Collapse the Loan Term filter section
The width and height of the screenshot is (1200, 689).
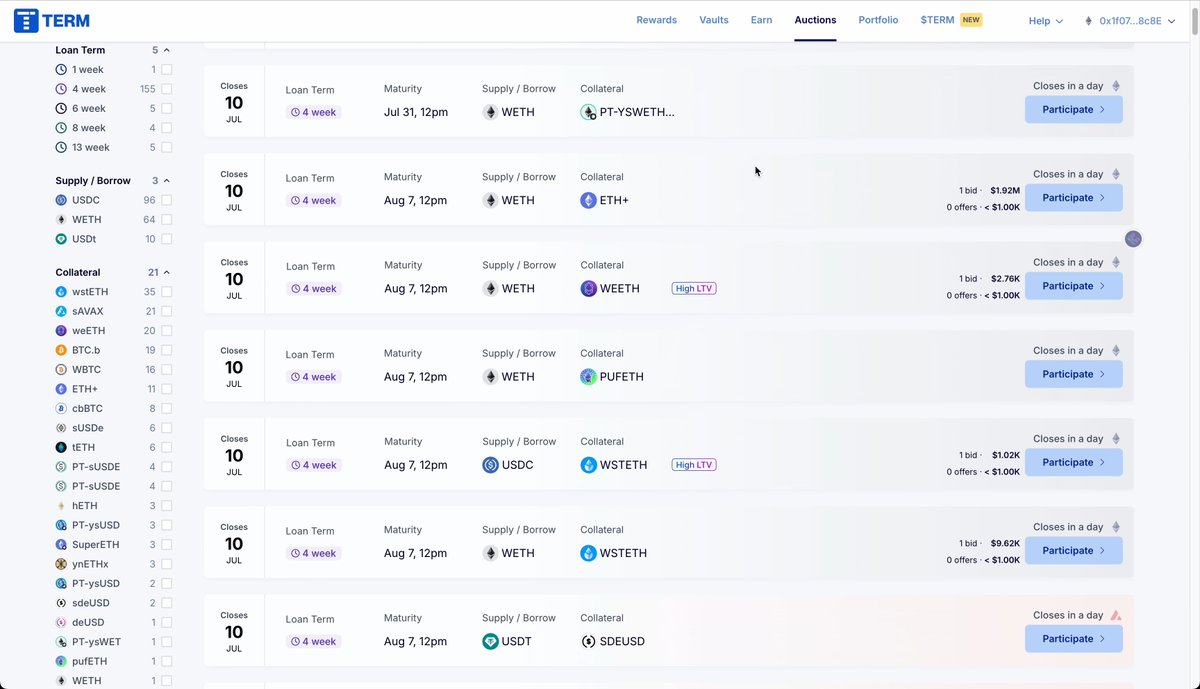[x=167, y=50]
